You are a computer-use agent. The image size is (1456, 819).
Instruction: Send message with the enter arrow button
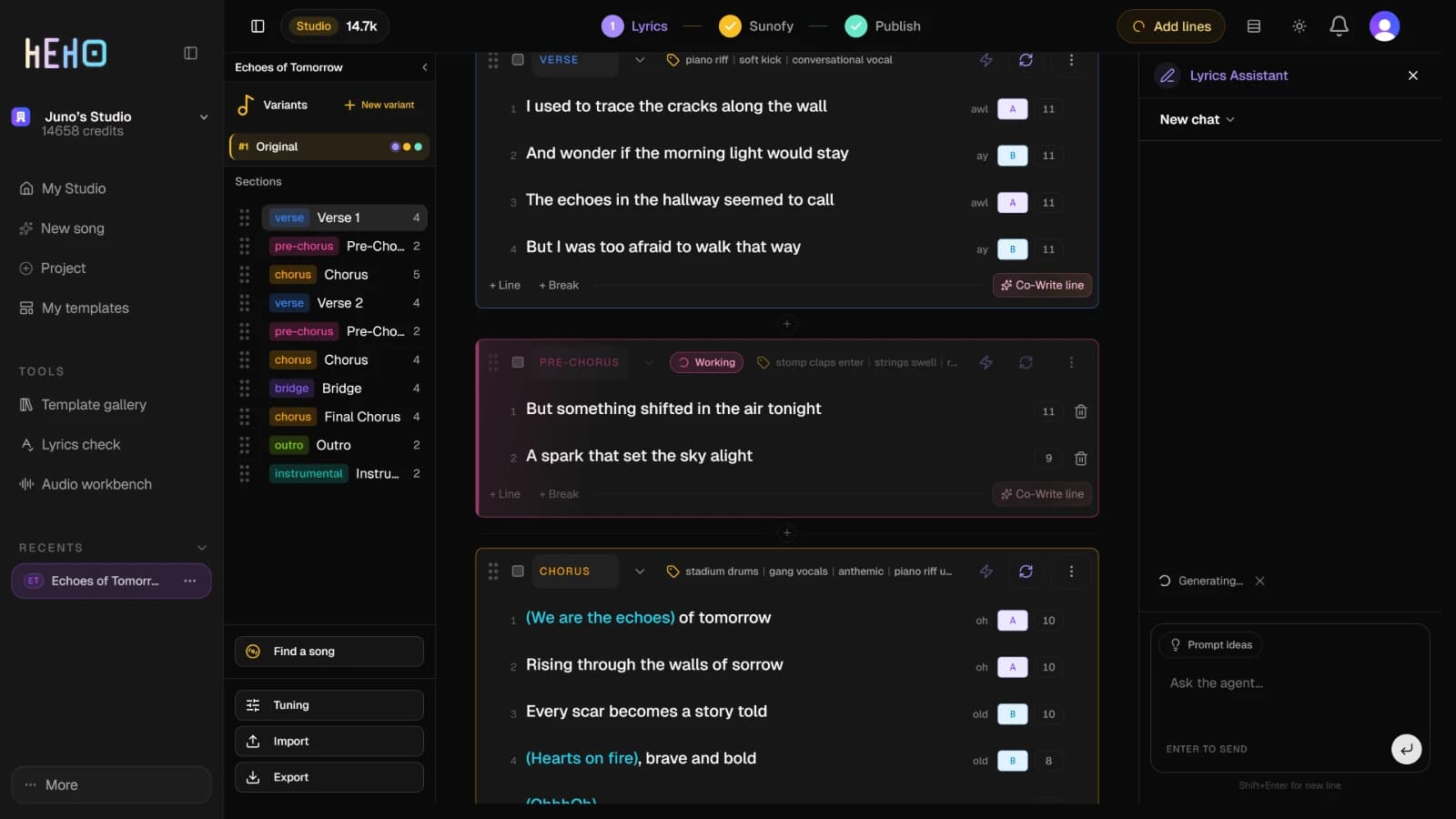click(x=1406, y=749)
